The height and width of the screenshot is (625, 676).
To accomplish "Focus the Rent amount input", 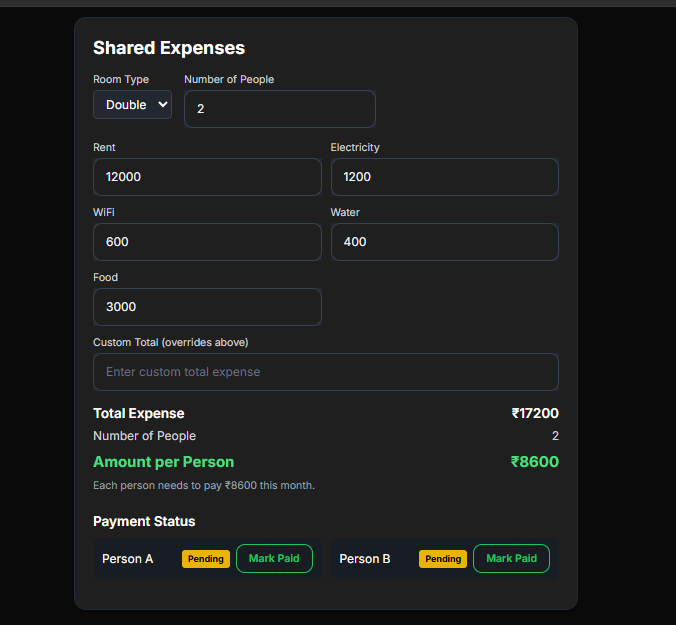I will click(x=207, y=177).
